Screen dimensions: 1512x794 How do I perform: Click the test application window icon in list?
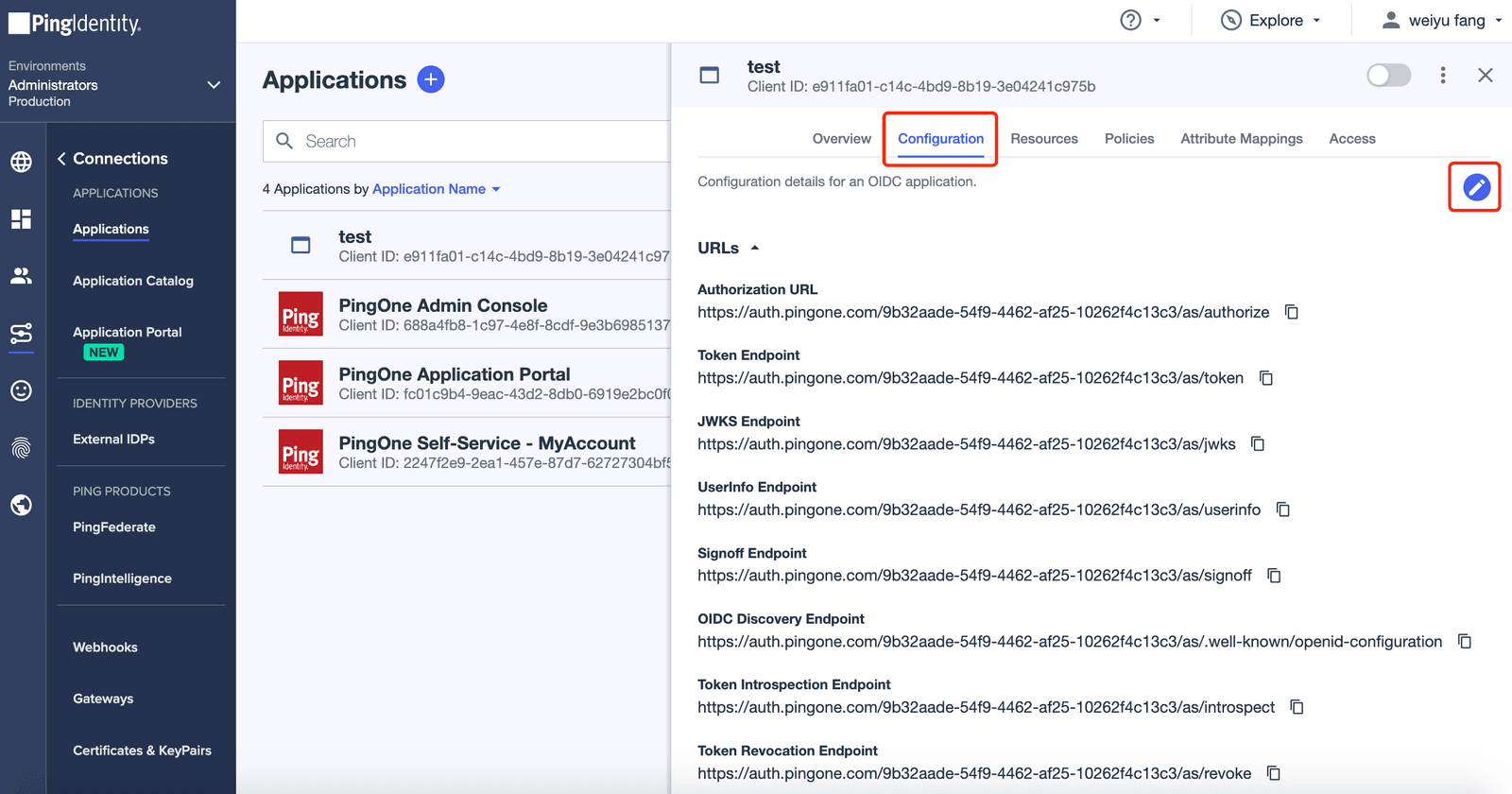click(301, 246)
